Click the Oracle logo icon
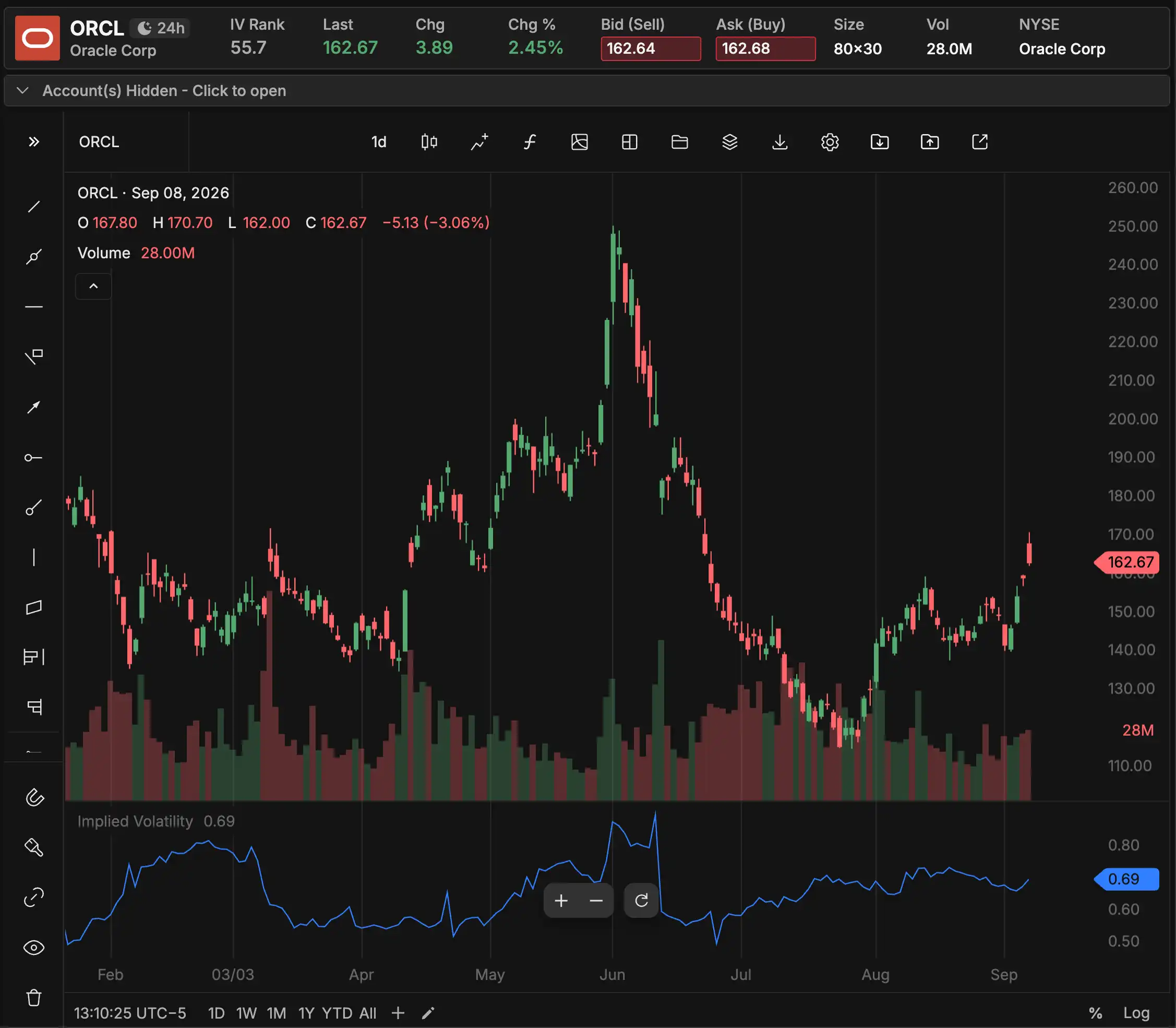 [37, 38]
